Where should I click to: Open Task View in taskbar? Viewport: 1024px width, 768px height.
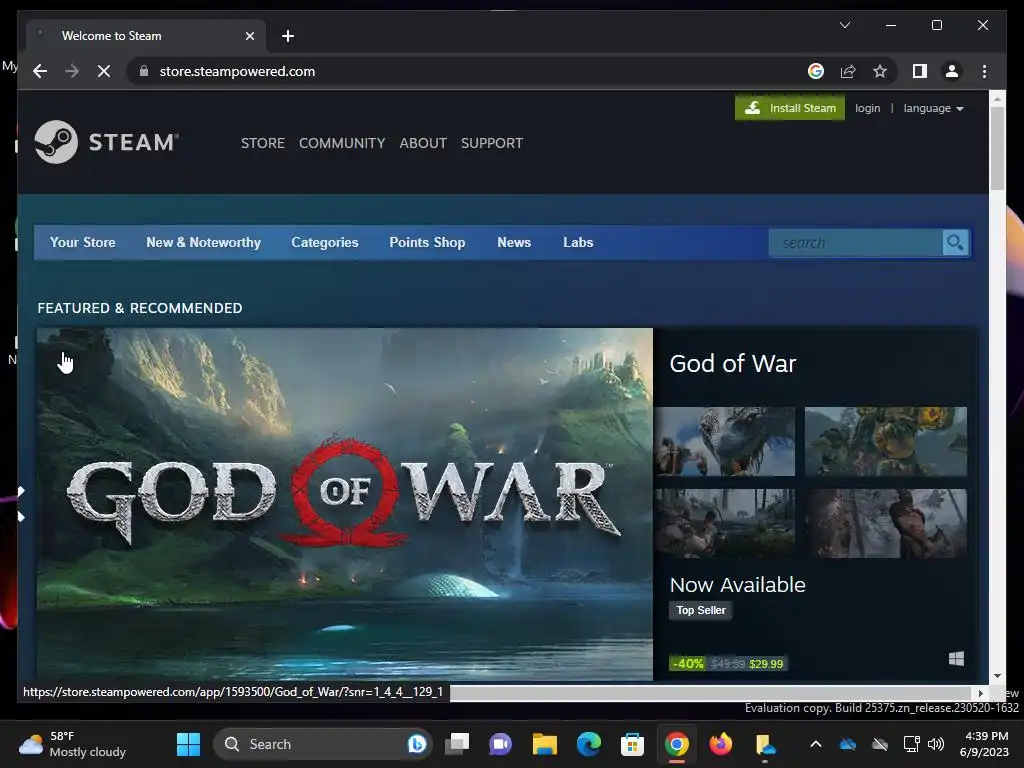point(456,744)
